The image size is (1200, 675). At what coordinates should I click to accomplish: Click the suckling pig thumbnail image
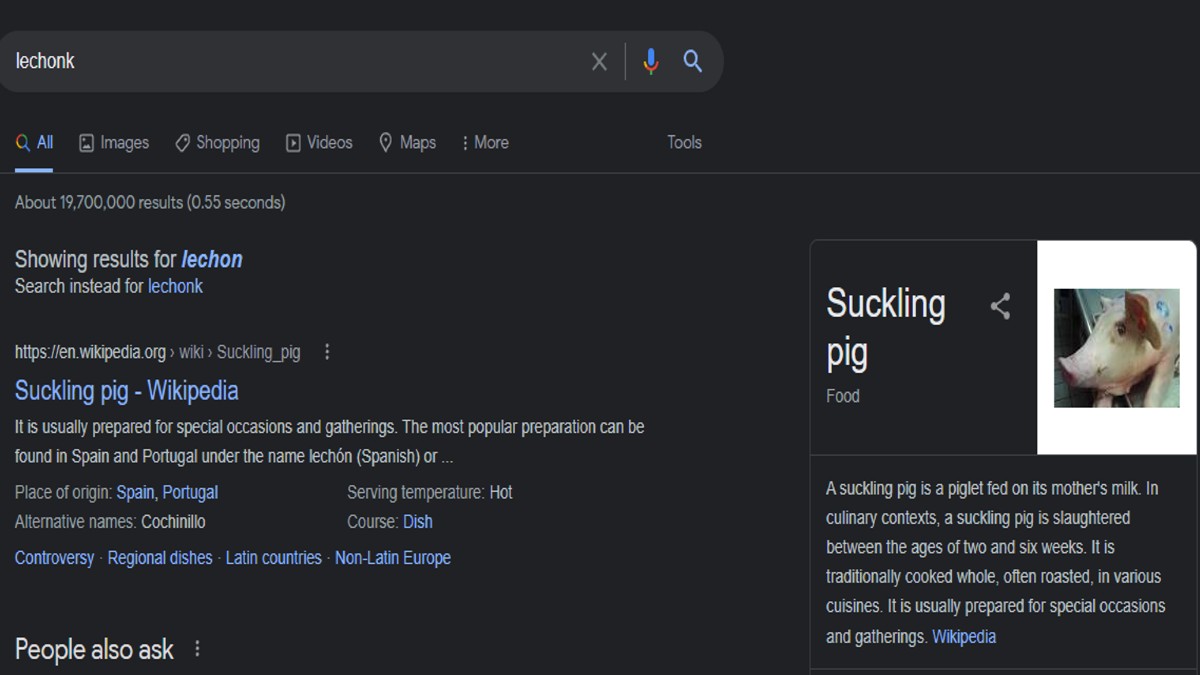coord(1116,347)
